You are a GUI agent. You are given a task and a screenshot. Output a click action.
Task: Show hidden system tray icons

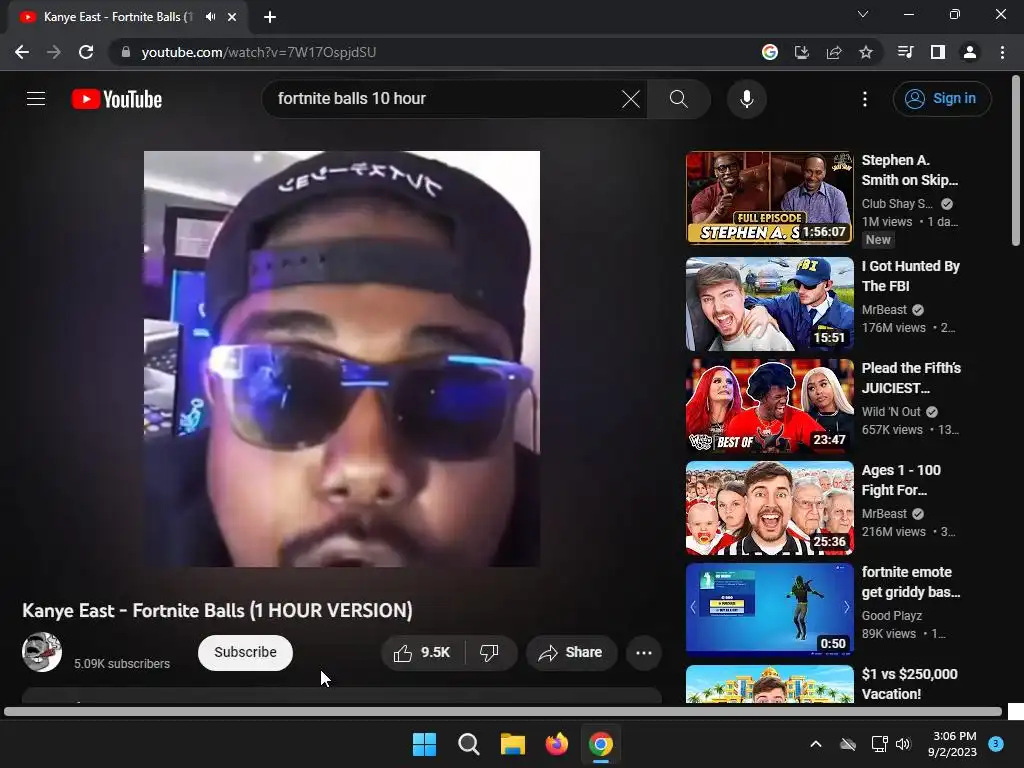click(x=816, y=744)
